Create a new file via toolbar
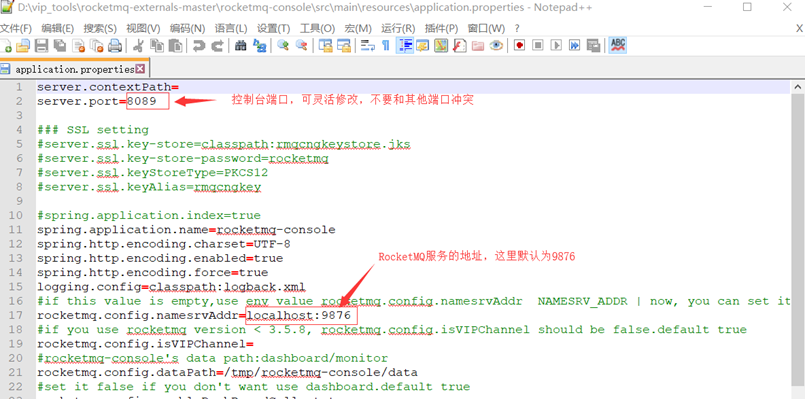The image size is (805, 399). (6, 46)
